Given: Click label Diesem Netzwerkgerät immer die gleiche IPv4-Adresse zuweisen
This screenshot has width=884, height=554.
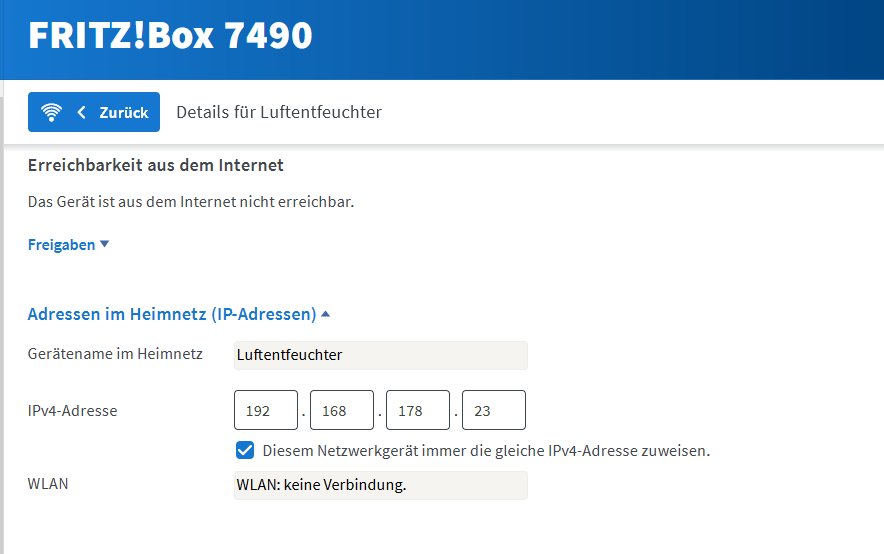Looking at the screenshot, I should point(487,451).
